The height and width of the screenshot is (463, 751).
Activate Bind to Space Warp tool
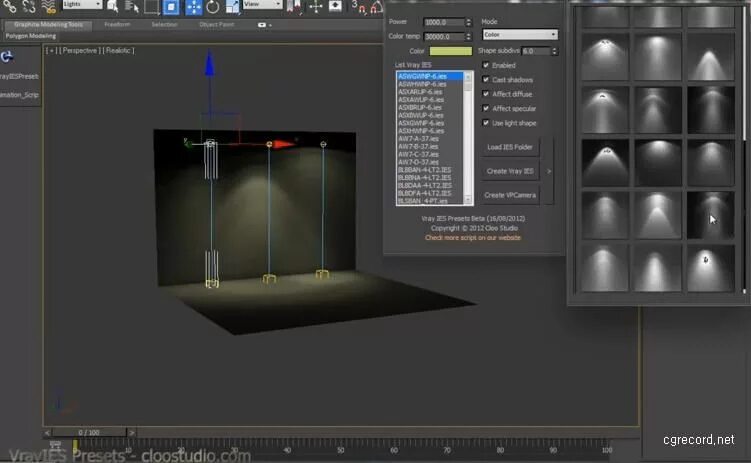pyautogui.click(x=48, y=6)
